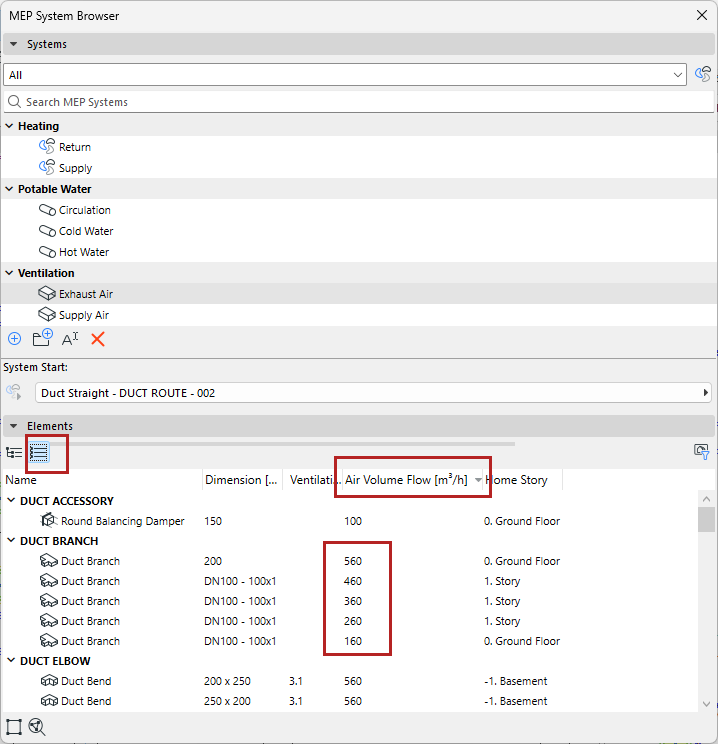Click the Dimension column header

(242, 480)
